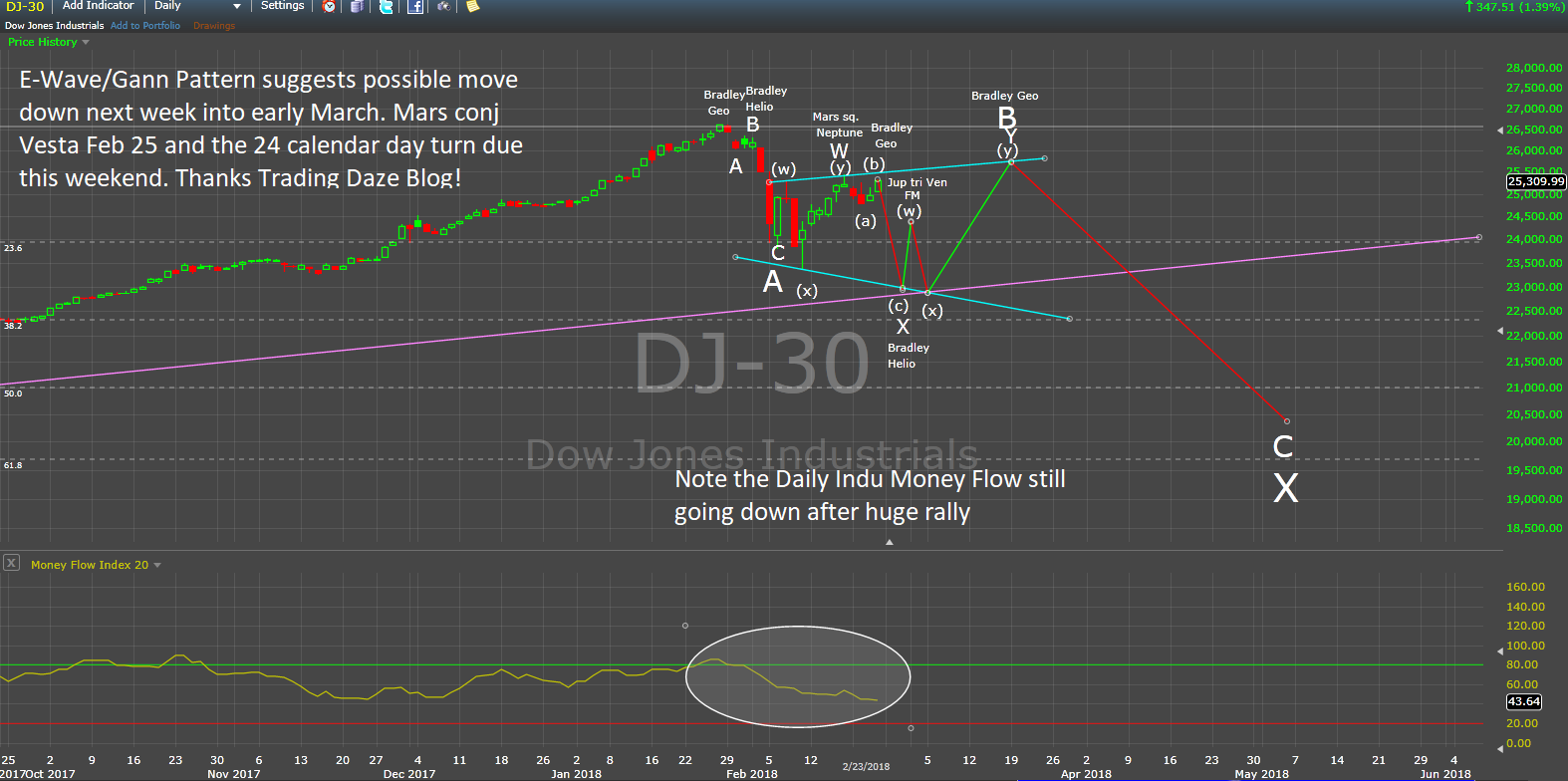Open the yellow sticky note icon
Screen dimensions: 1568x781
[472, 6]
